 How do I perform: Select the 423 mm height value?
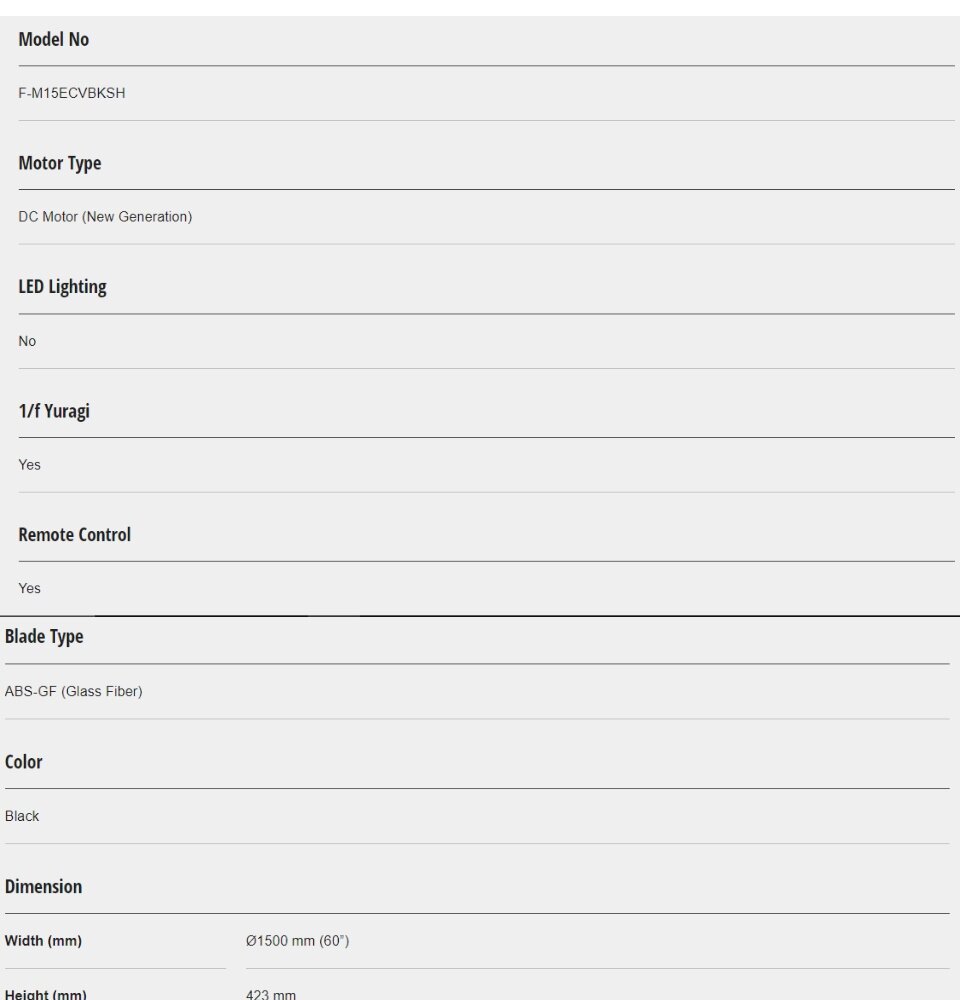[271, 994]
